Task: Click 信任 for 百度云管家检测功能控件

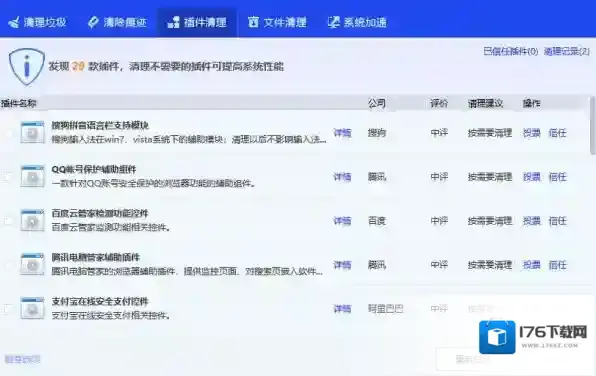Action: 557,221
